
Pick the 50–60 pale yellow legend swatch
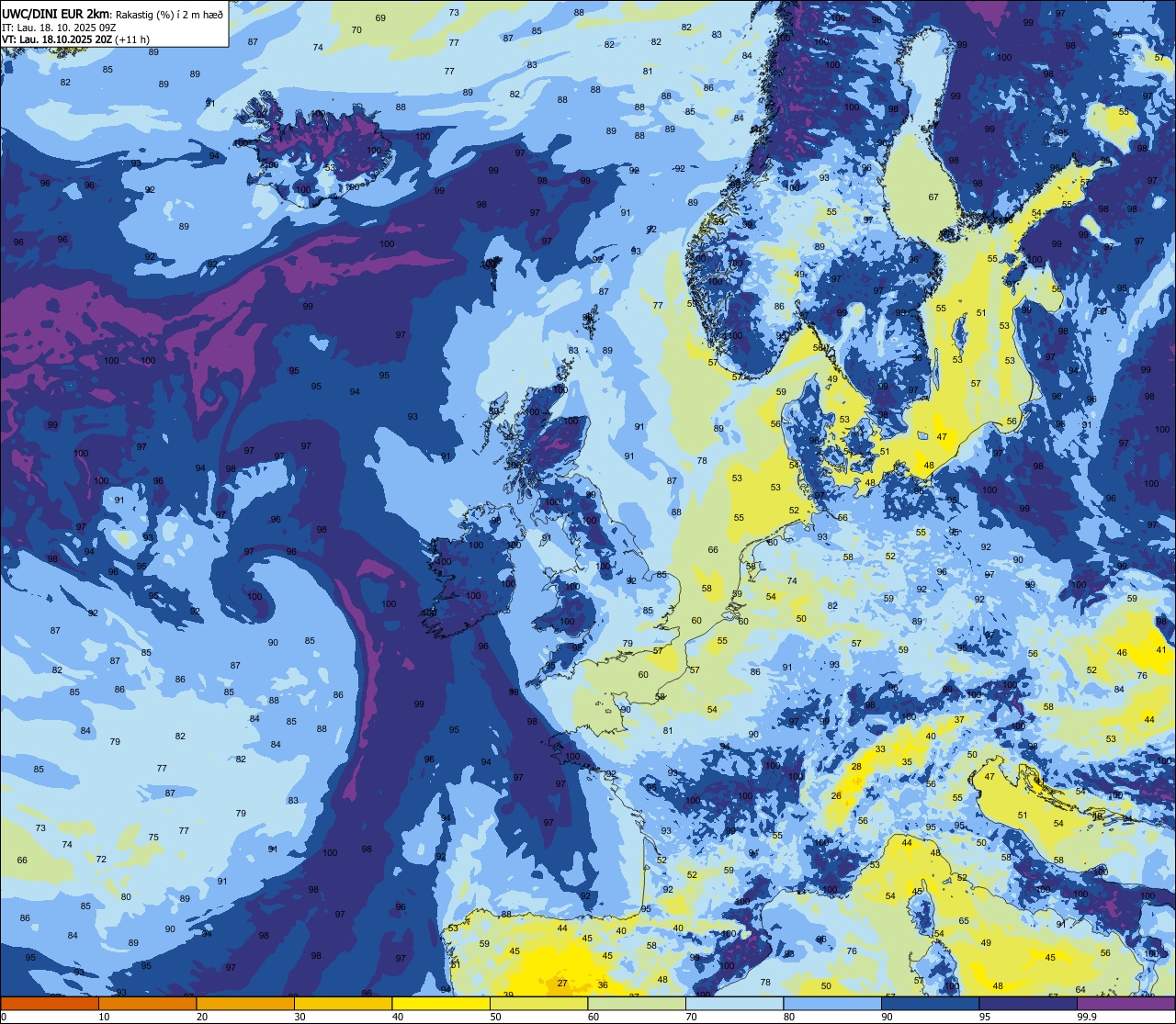[x=538, y=1003]
